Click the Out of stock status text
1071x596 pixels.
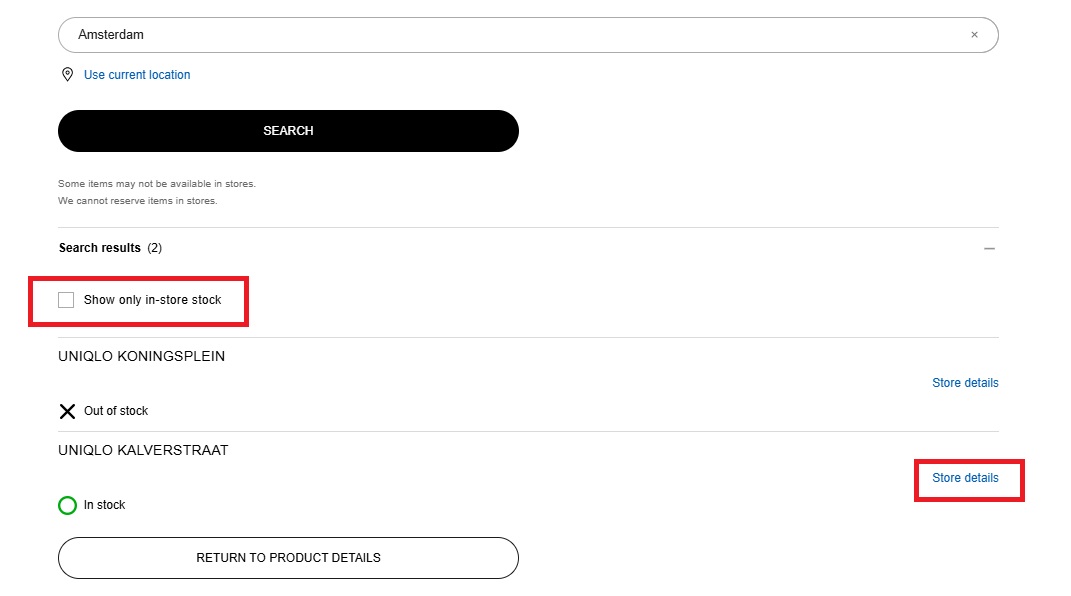point(116,411)
